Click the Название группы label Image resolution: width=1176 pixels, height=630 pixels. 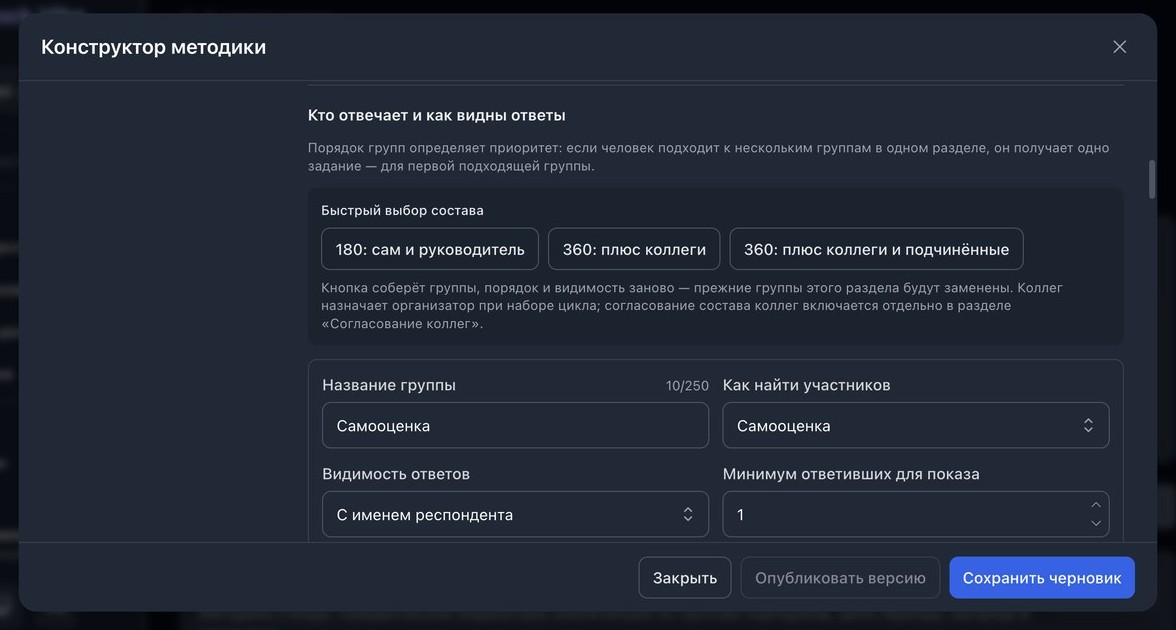(388, 385)
